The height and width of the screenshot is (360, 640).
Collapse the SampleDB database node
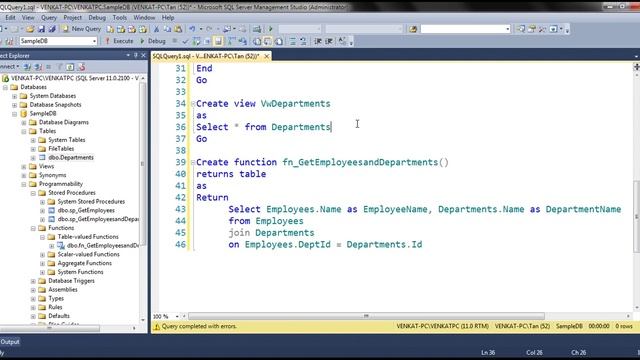(x=15, y=114)
